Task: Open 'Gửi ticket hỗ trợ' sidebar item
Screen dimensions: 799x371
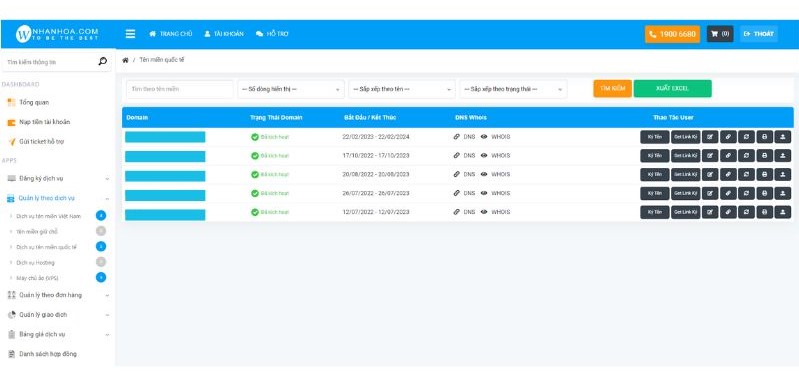Action: pyautogui.click(x=36, y=142)
